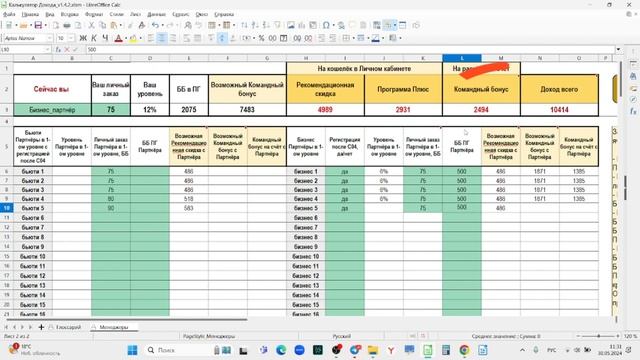Open the highlight color dropdown arrow
The width and height of the screenshot is (640, 360).
(140, 38)
